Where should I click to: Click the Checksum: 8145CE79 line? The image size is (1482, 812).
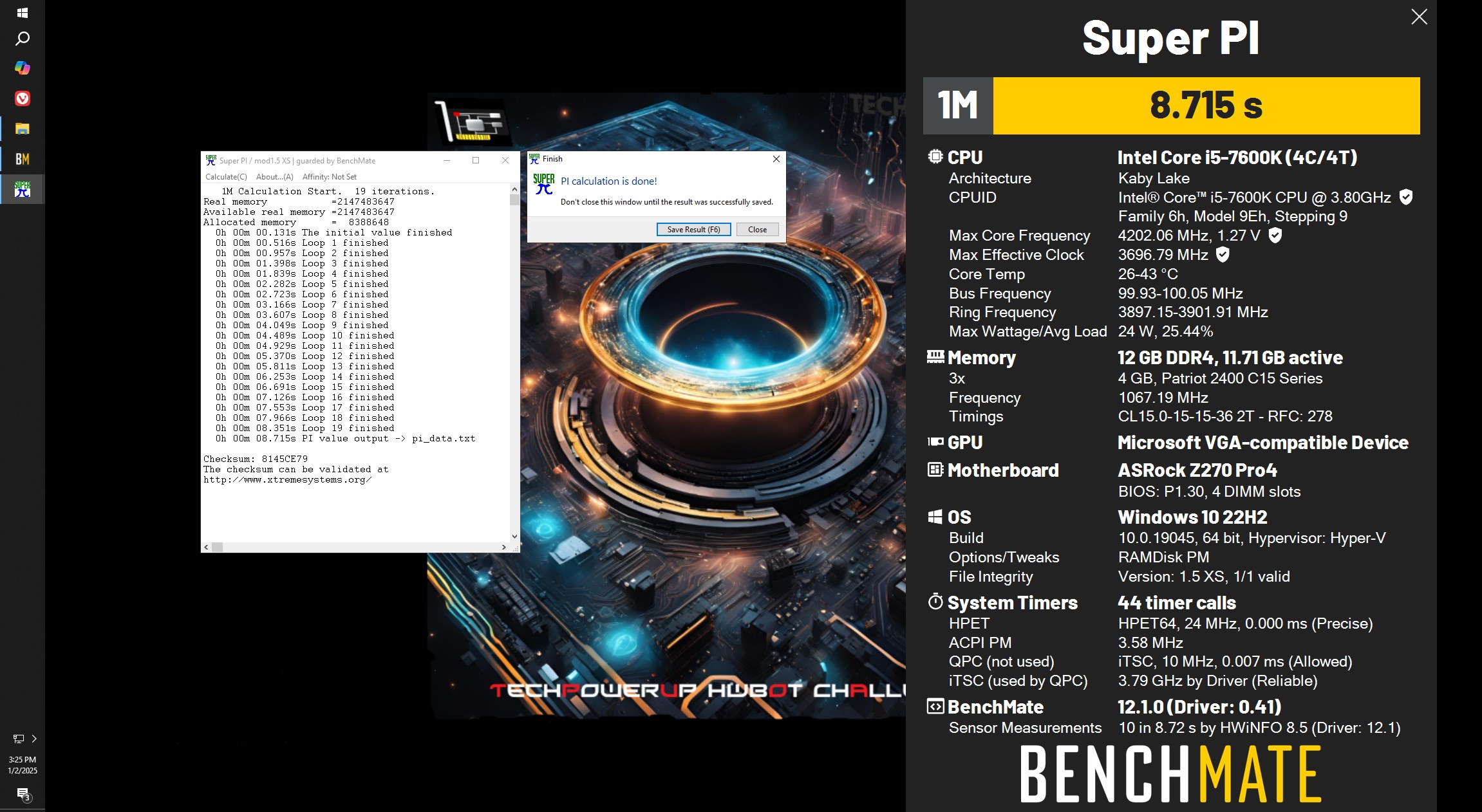click(x=256, y=459)
